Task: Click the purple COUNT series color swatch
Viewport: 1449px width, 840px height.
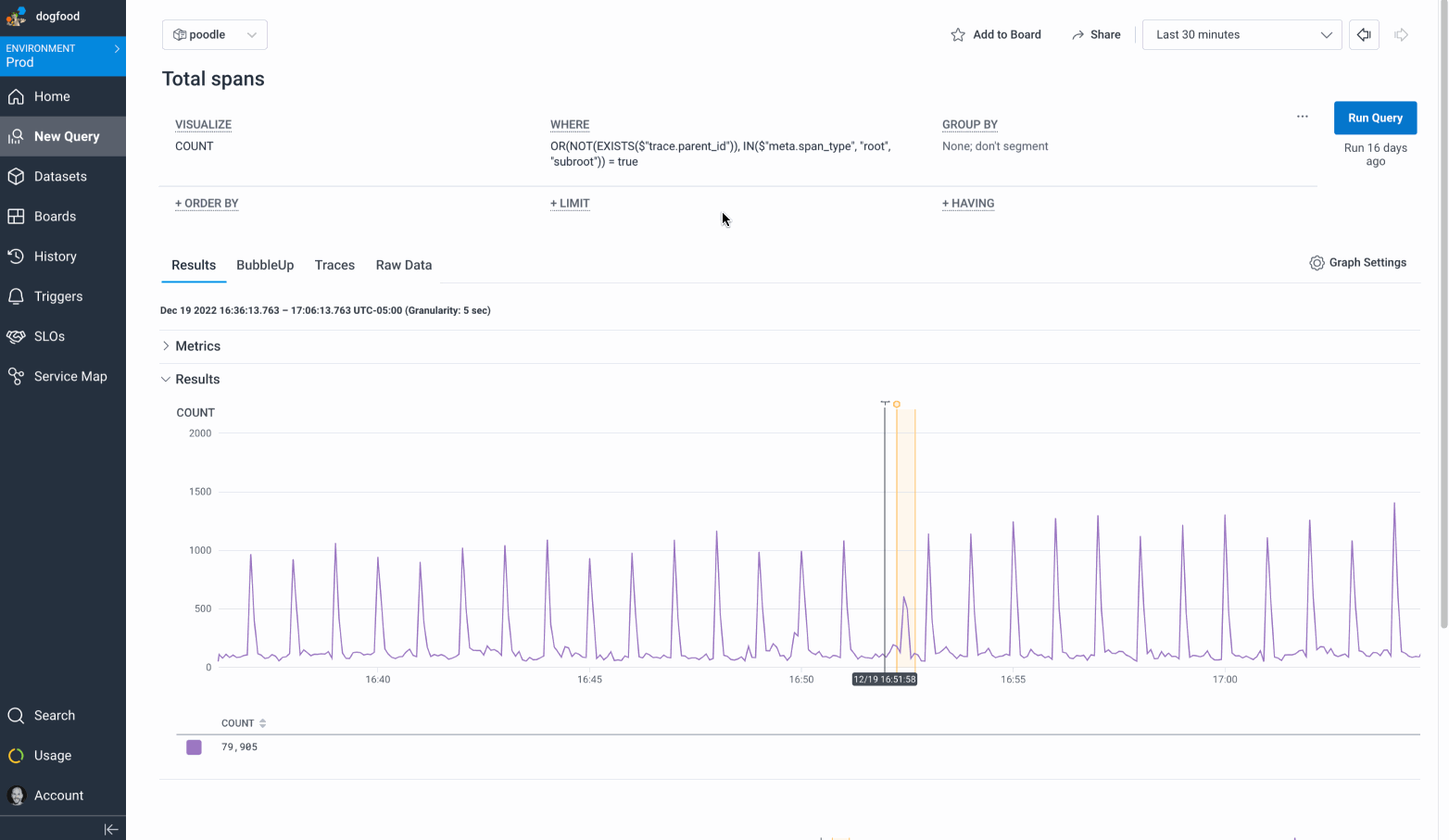Action: coord(194,747)
